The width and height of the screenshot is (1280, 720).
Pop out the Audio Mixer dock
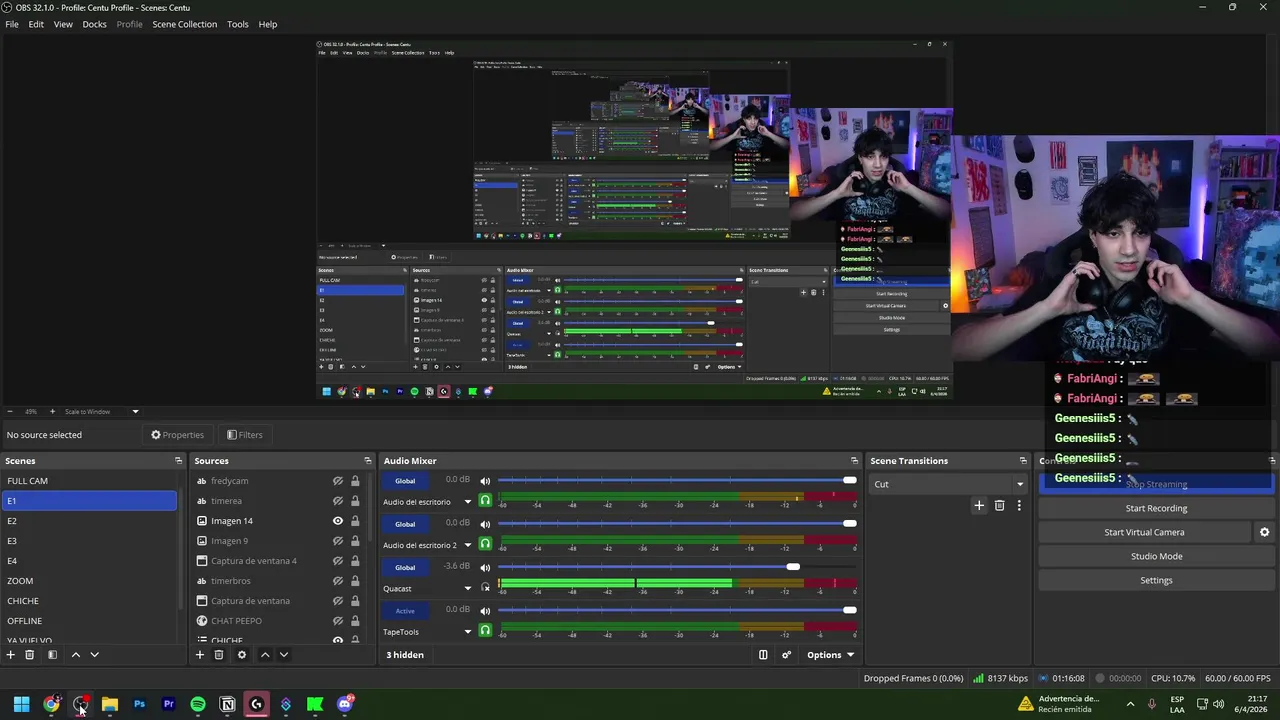tap(854, 461)
